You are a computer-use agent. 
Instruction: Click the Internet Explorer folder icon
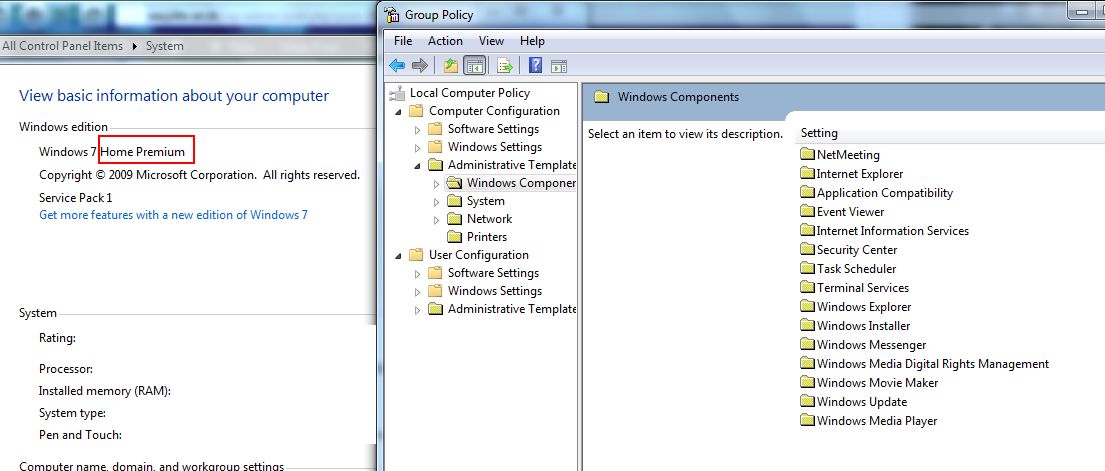(808, 173)
